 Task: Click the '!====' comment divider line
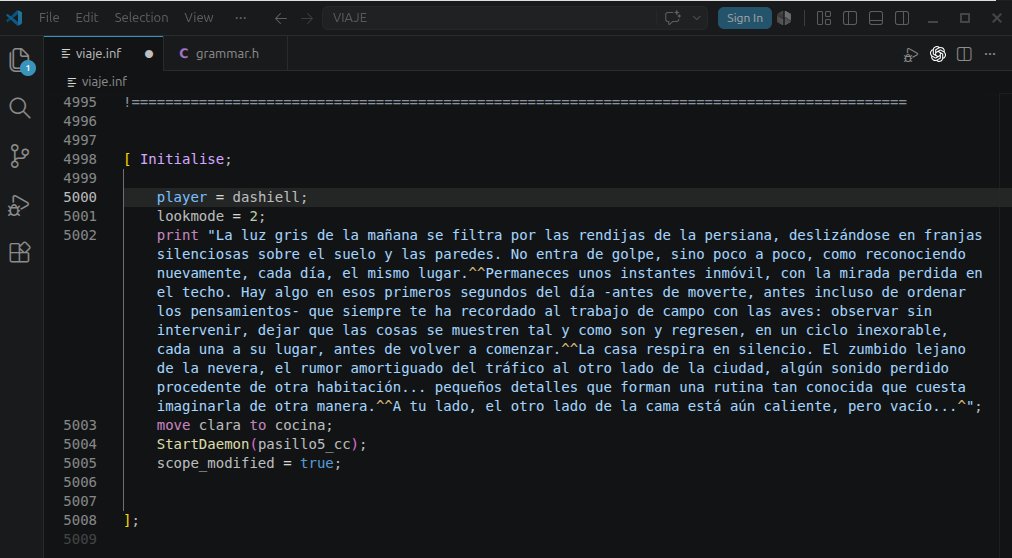click(x=516, y=102)
